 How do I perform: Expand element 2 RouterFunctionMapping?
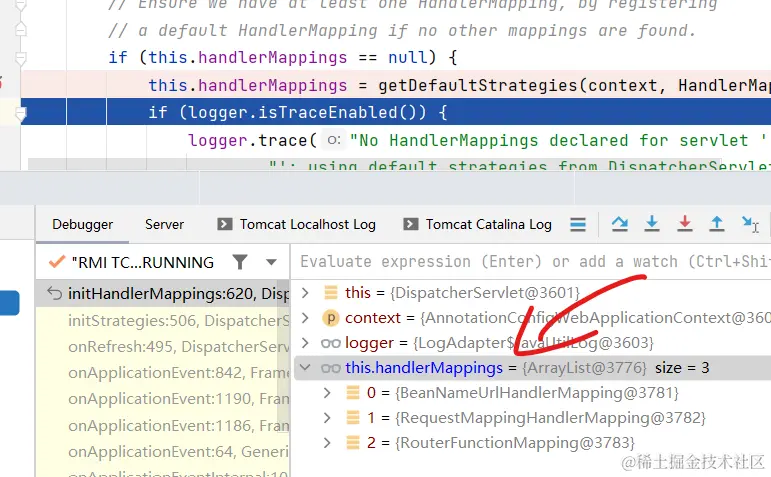(x=327, y=443)
